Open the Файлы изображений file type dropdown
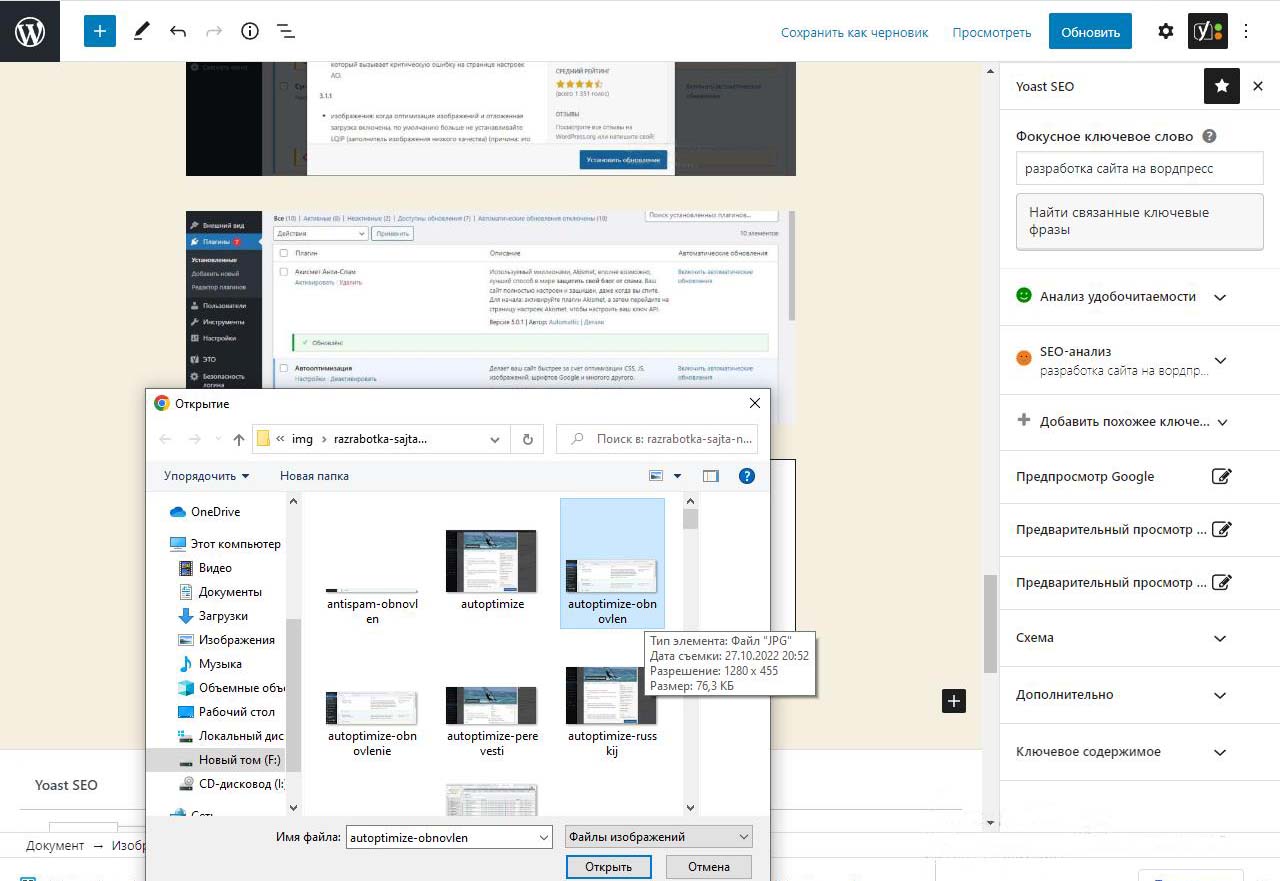1280x881 pixels. [658, 837]
